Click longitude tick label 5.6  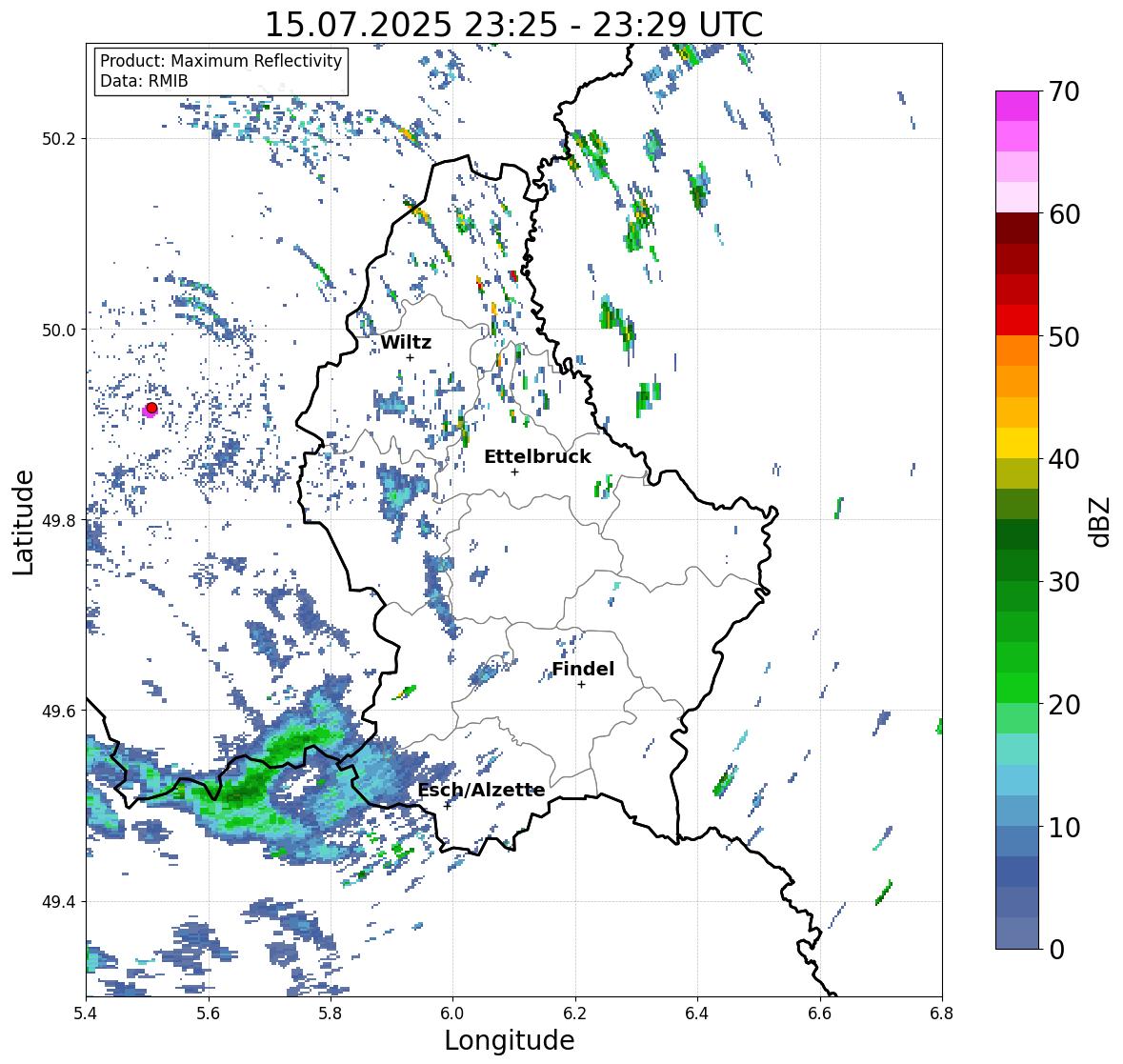(x=209, y=1014)
